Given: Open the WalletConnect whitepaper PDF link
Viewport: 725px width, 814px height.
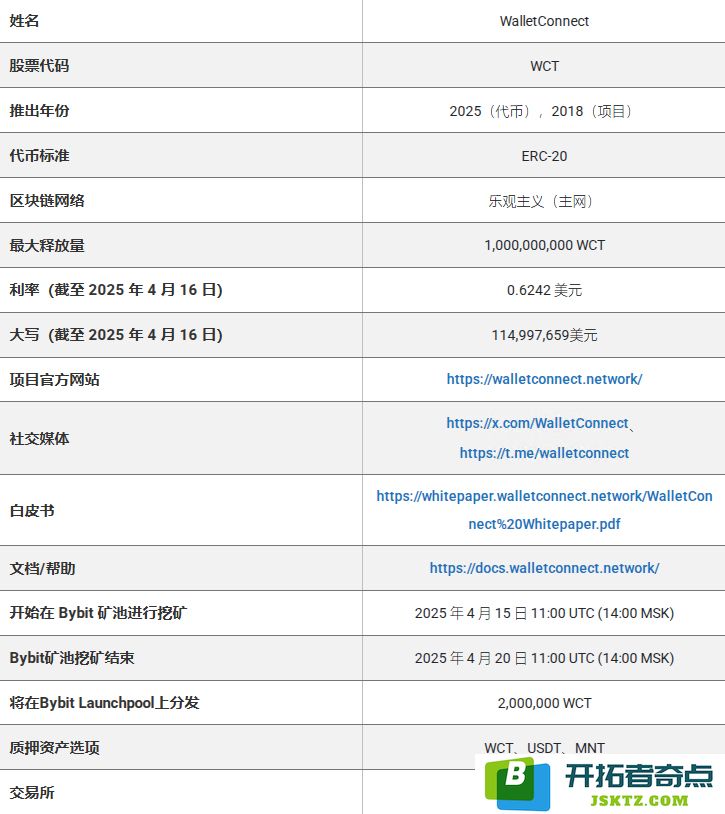Looking at the screenshot, I should click(x=544, y=510).
